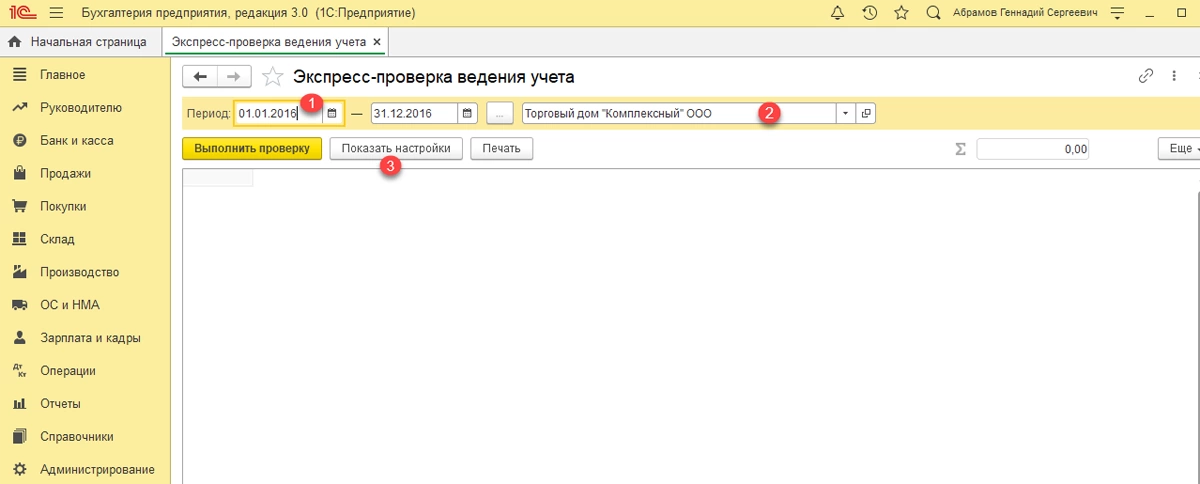Click ОС и НМА truck icon
This screenshot has width=1200, height=484.
pos(19,305)
